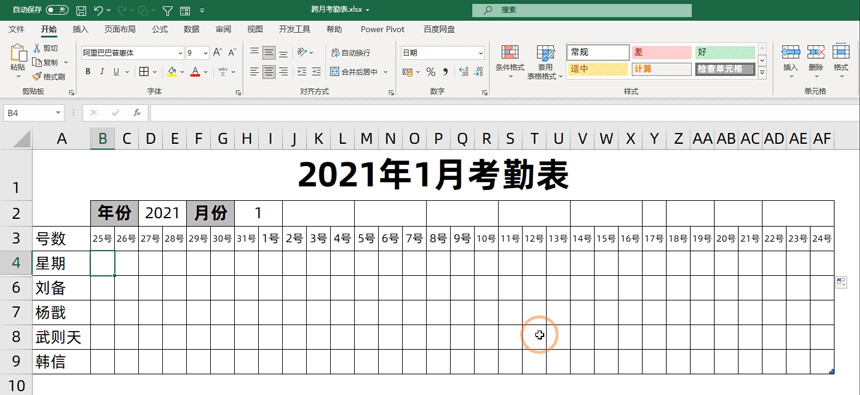Click the fx insert function button
This screenshot has height=395, width=860.
pos(137,112)
